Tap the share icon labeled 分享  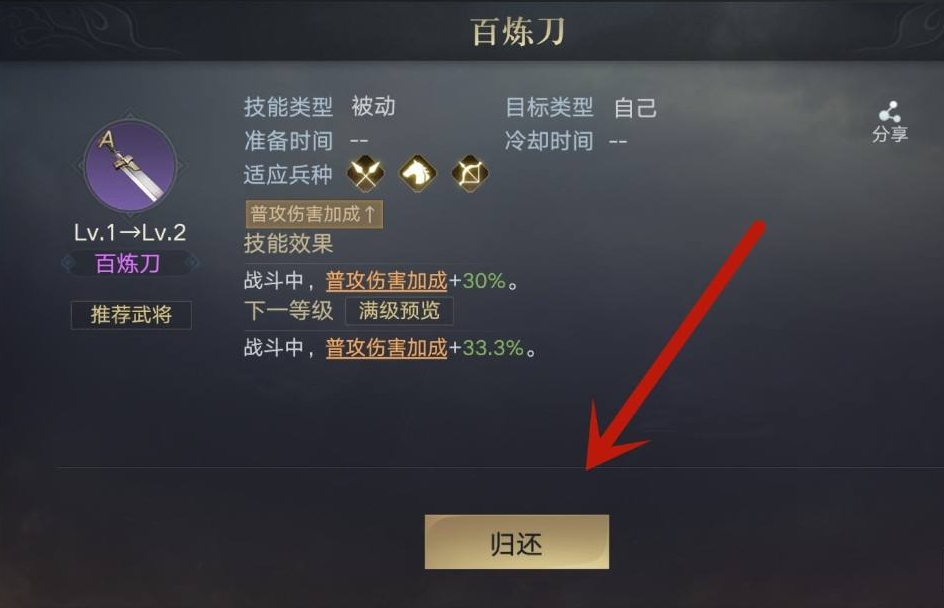(x=890, y=121)
